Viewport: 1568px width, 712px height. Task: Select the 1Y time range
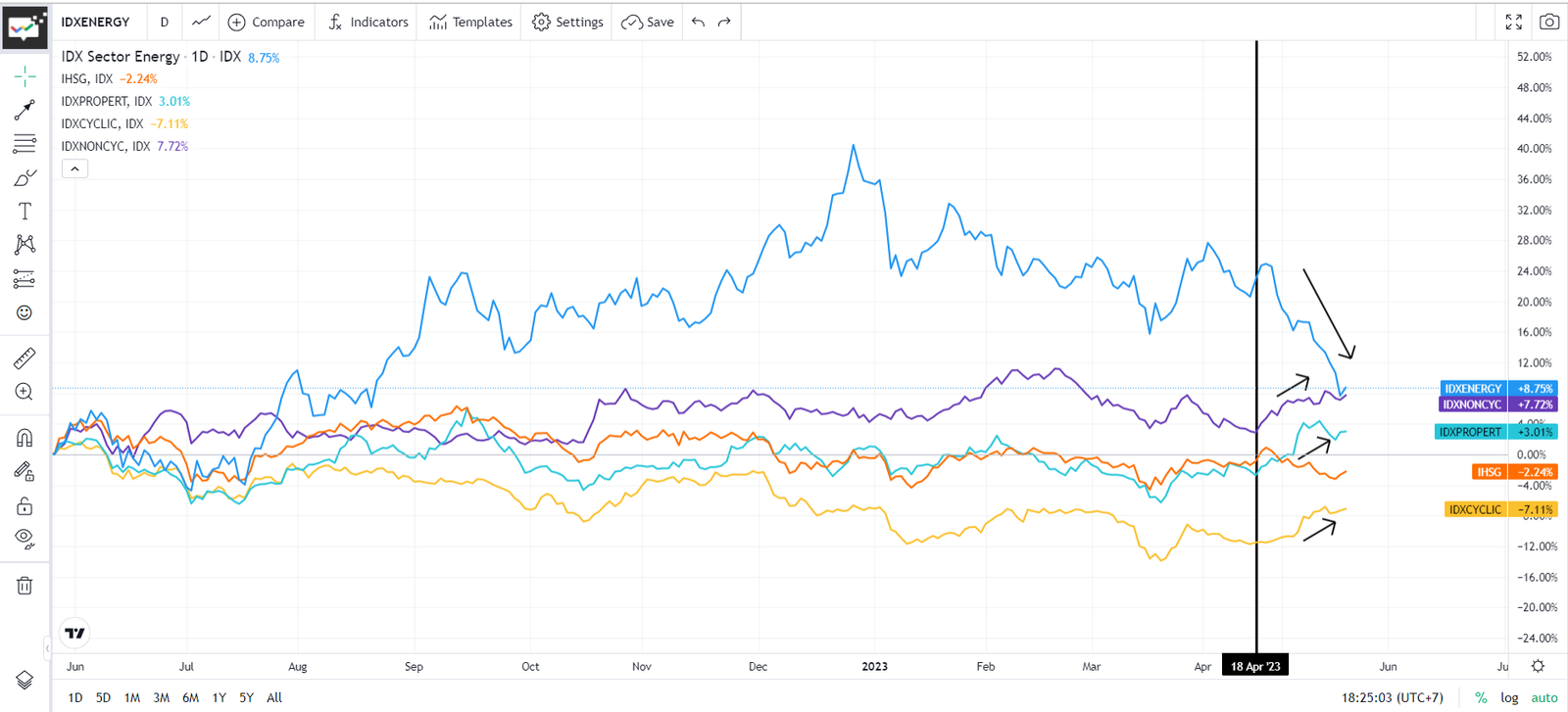[x=219, y=697]
